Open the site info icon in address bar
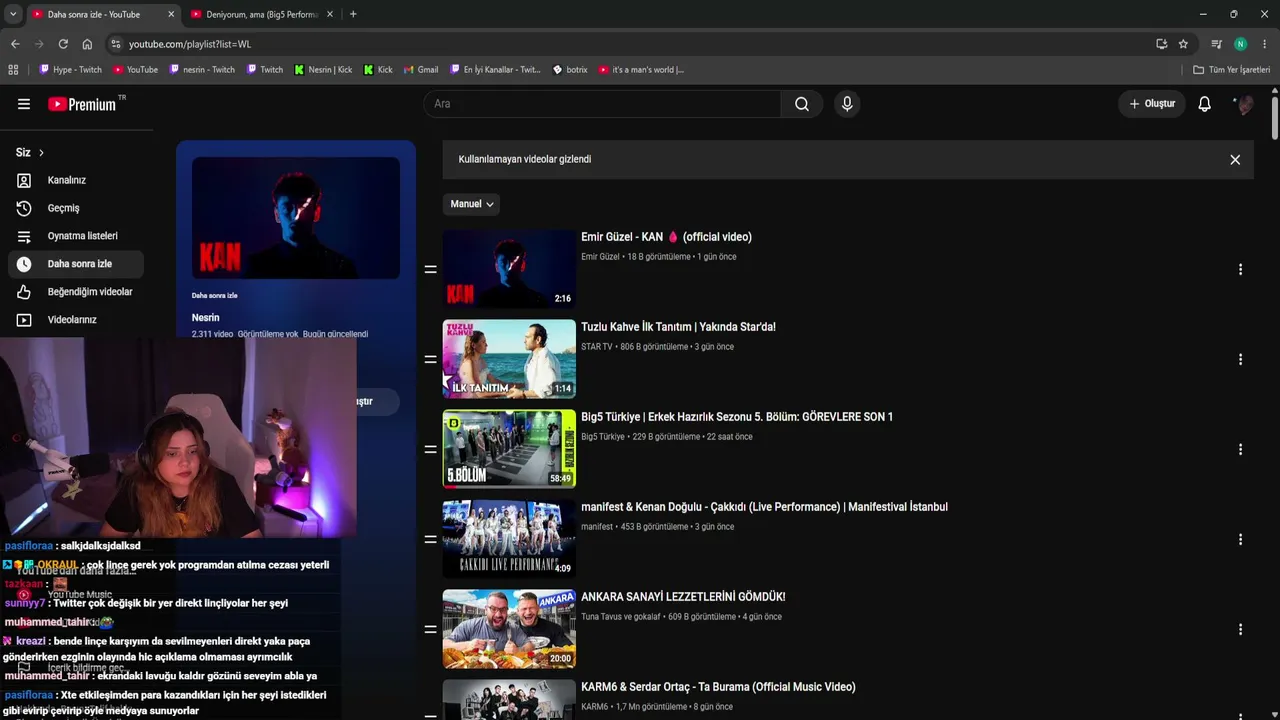 (116, 44)
